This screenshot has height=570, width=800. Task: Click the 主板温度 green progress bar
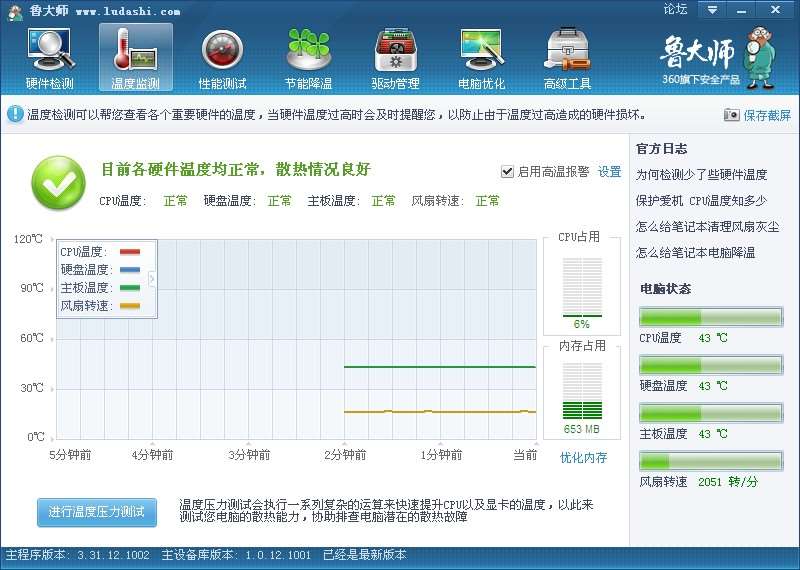(x=711, y=413)
